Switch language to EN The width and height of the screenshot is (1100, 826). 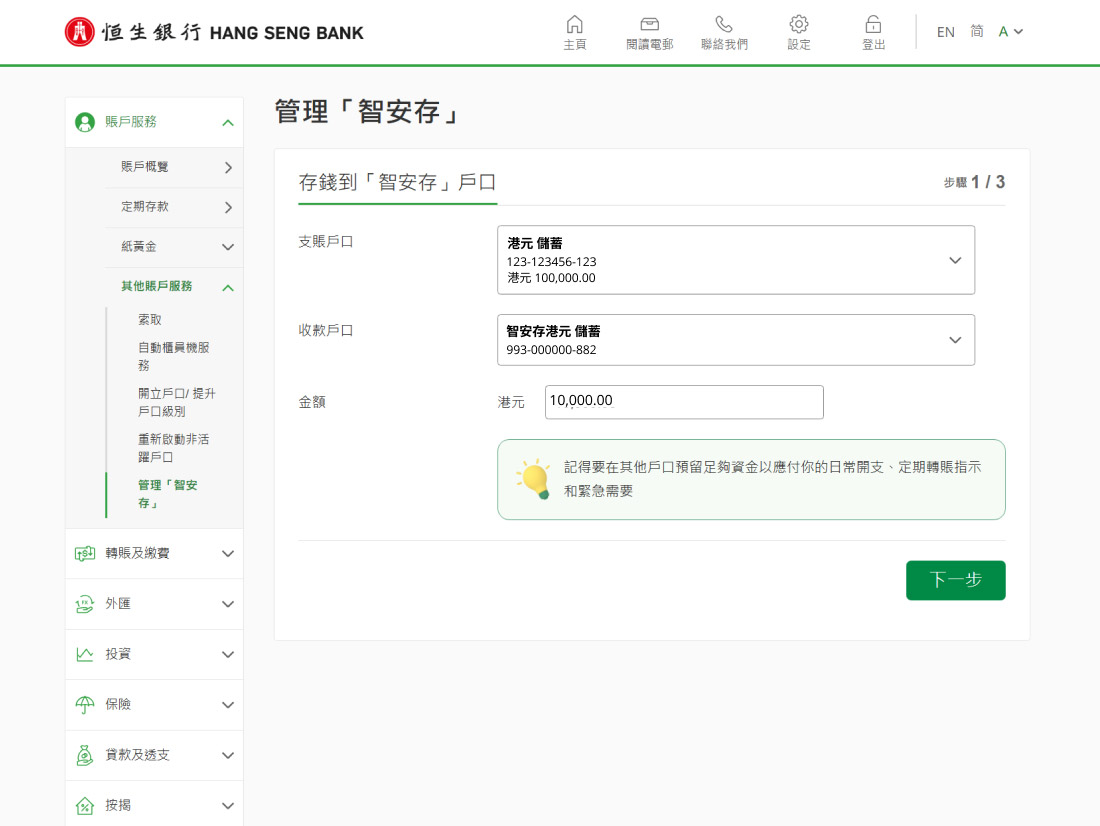pos(945,32)
